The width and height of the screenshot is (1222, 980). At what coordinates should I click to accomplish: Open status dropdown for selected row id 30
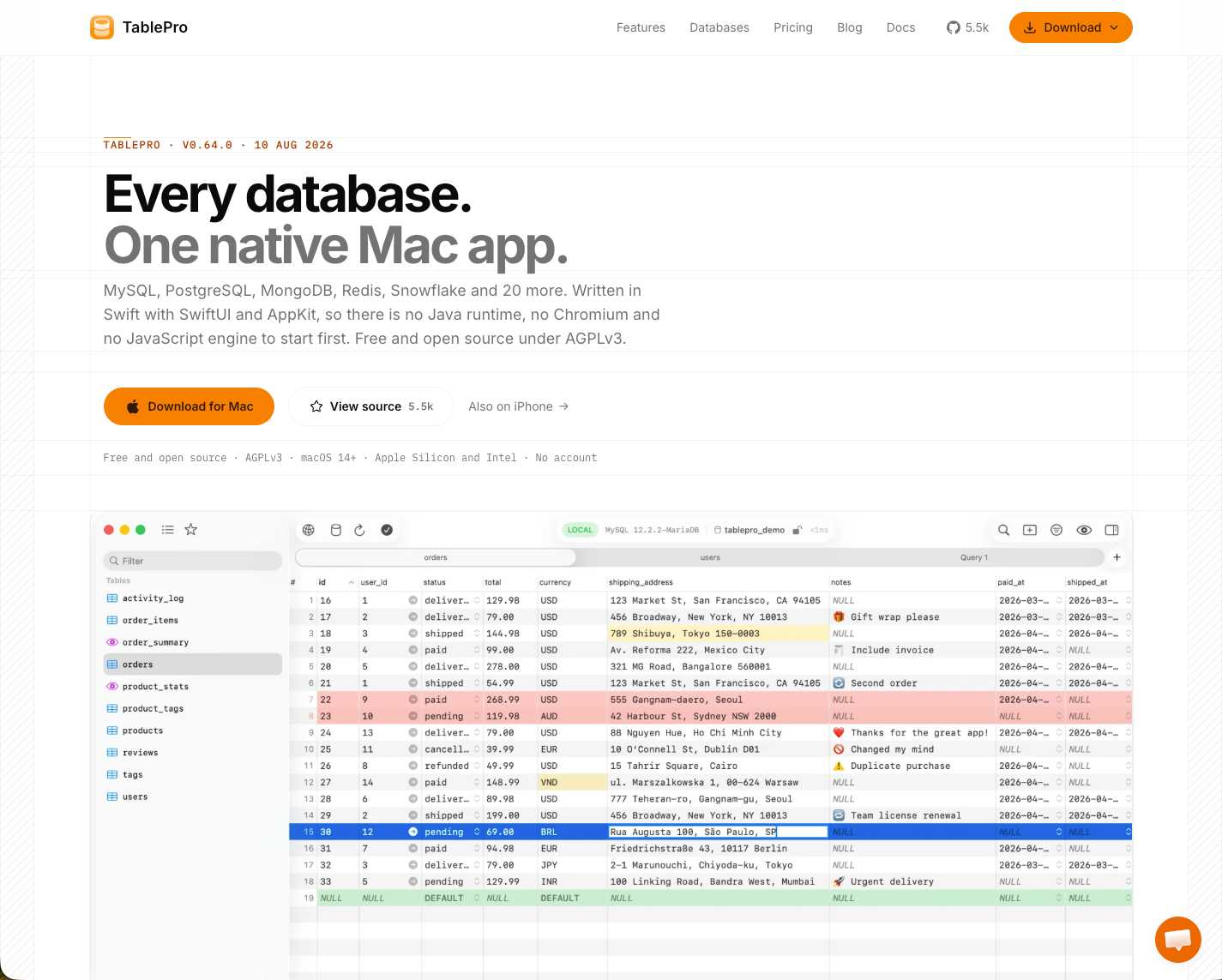coord(477,832)
